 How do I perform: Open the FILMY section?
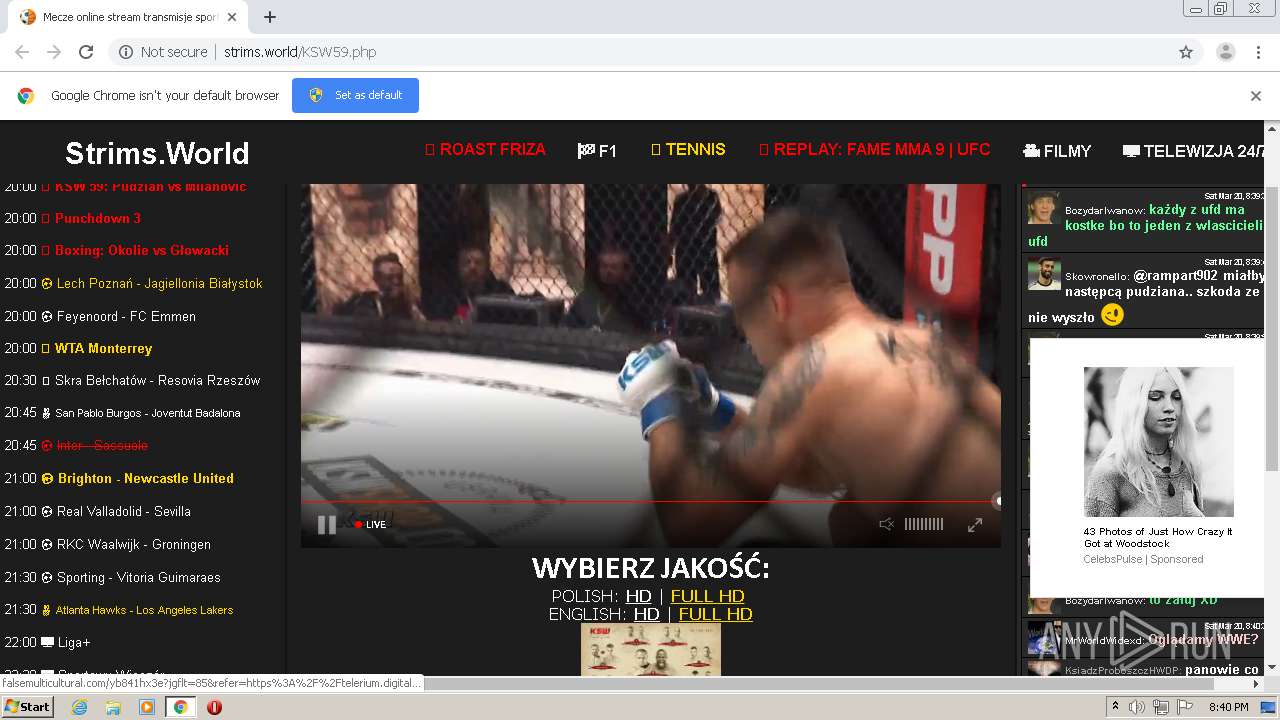(x=1057, y=151)
